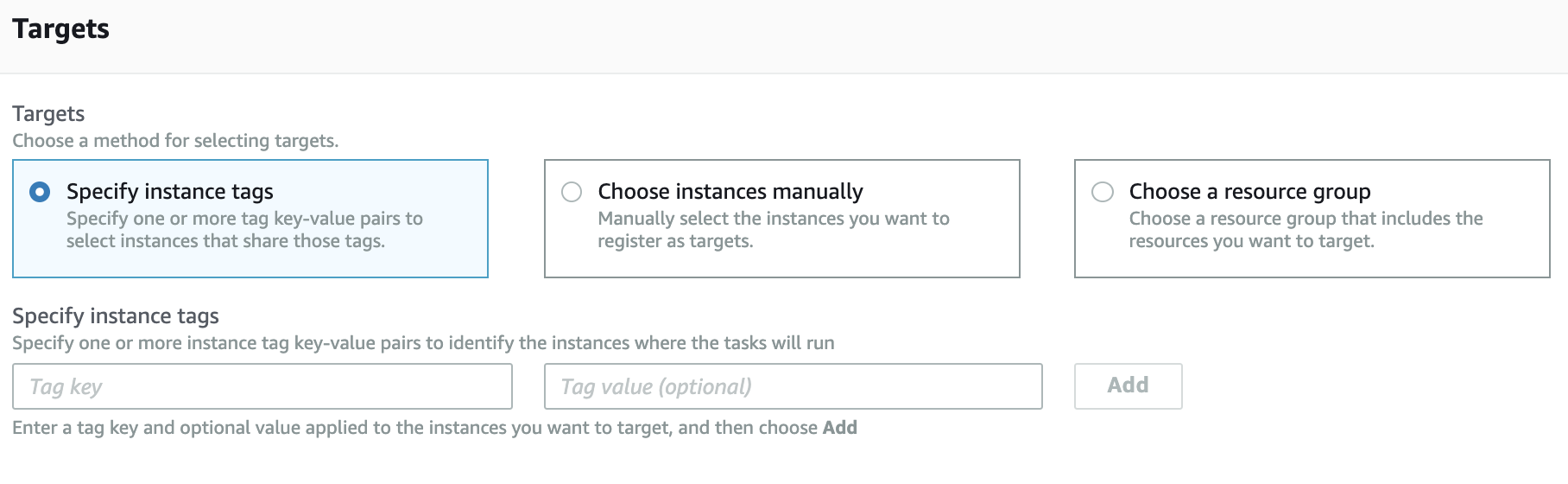The image size is (1568, 484).
Task: Click the large bold Targets panel heading
Action: [x=60, y=29]
